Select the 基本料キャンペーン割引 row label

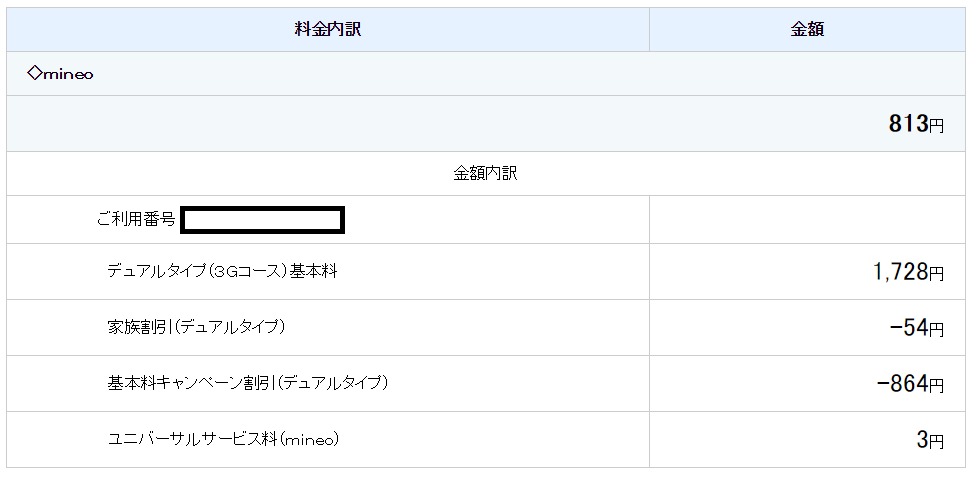pyautogui.click(x=247, y=383)
